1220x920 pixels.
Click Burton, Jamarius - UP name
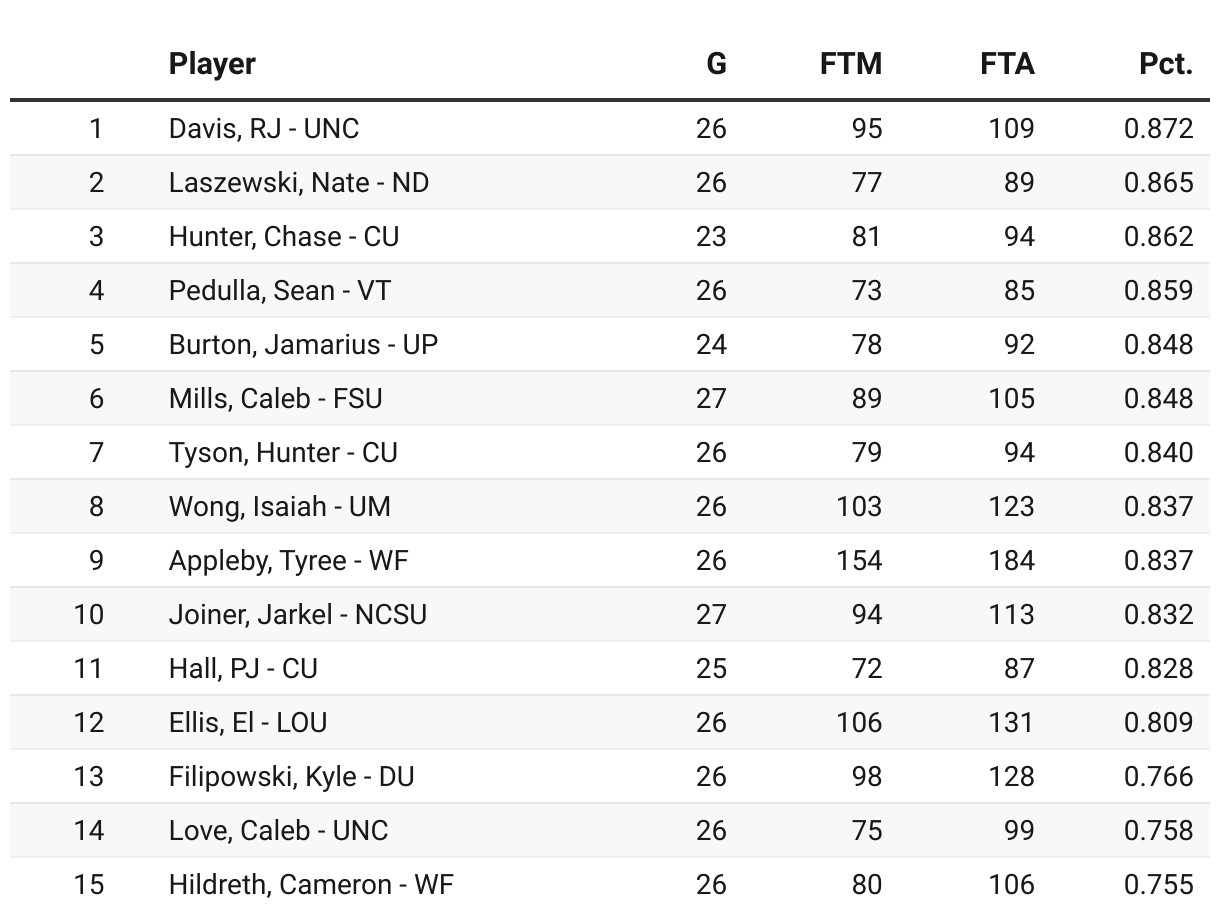click(303, 344)
